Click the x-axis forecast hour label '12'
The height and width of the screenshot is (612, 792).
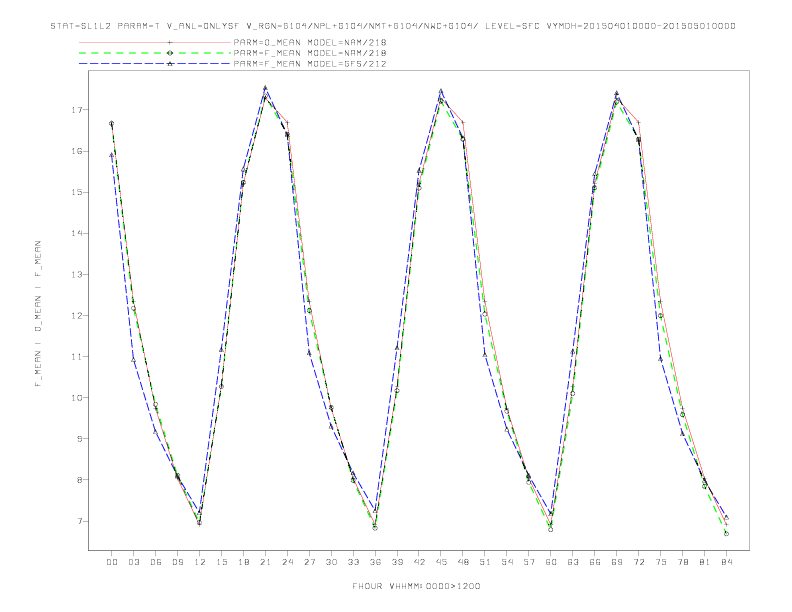[x=200, y=562]
